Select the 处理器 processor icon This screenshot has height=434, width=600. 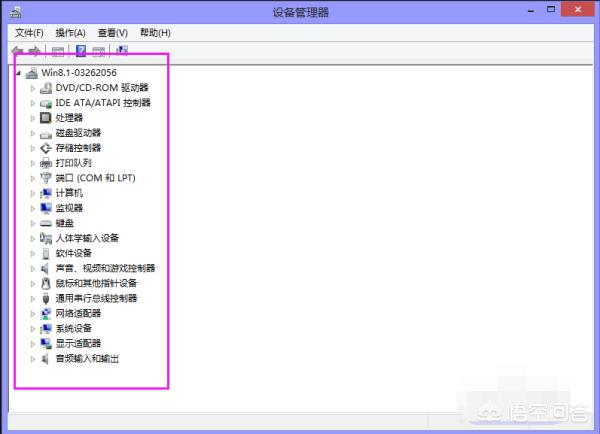pyautogui.click(x=46, y=118)
